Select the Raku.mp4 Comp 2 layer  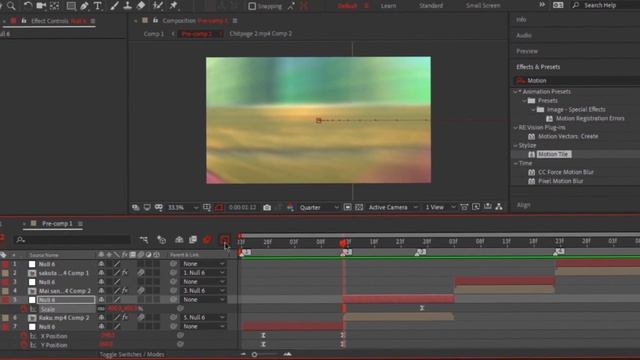64,318
